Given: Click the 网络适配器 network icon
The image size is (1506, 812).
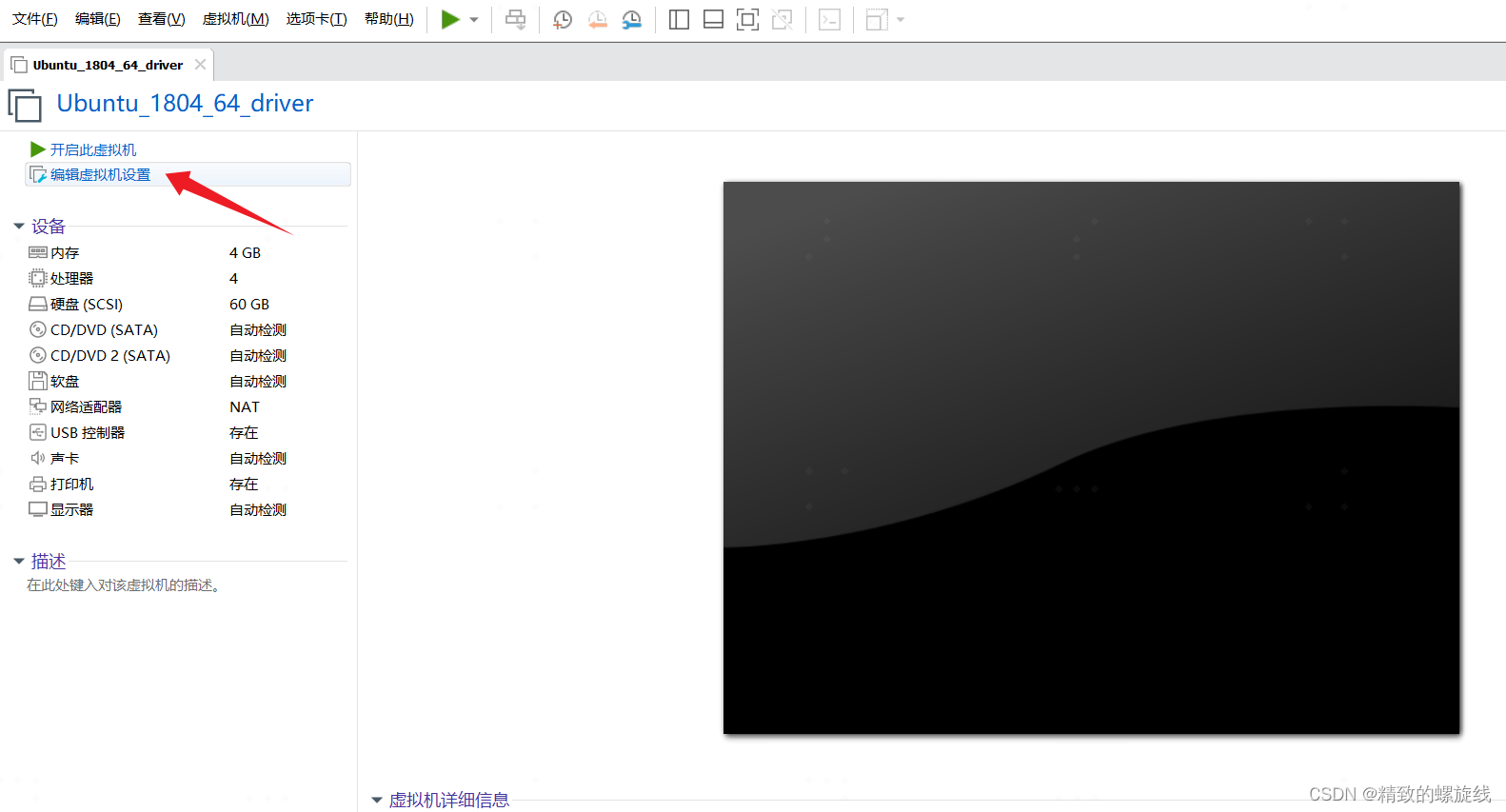Looking at the screenshot, I should click(x=38, y=406).
